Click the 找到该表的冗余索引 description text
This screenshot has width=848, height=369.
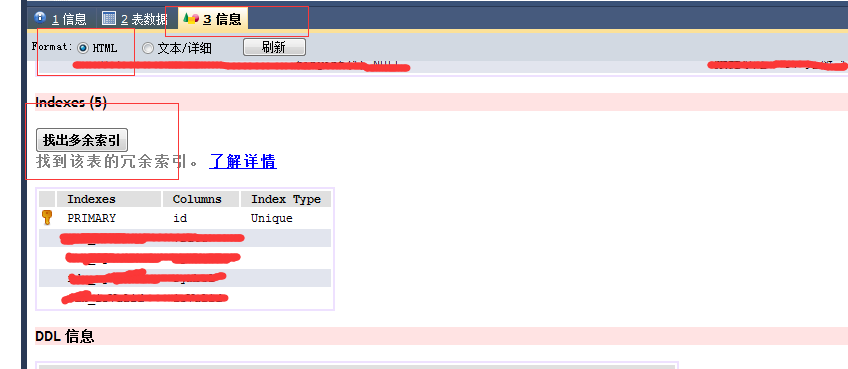117,161
